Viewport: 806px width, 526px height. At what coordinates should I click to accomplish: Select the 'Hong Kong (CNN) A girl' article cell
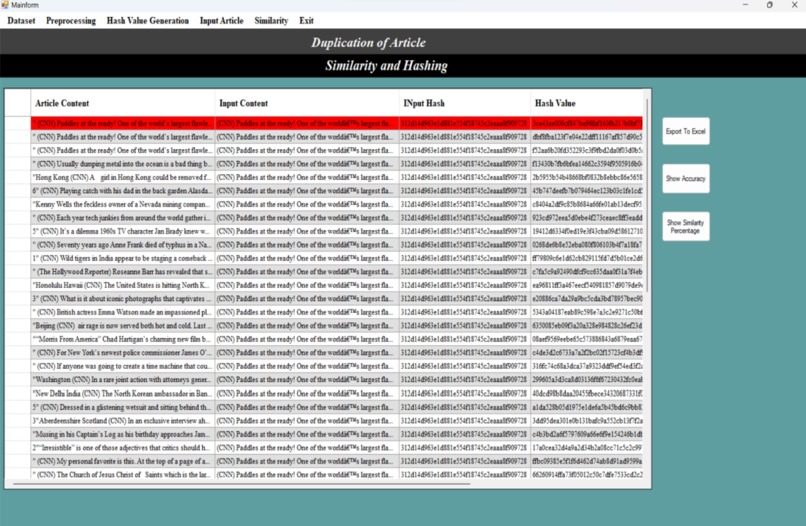tap(122, 177)
